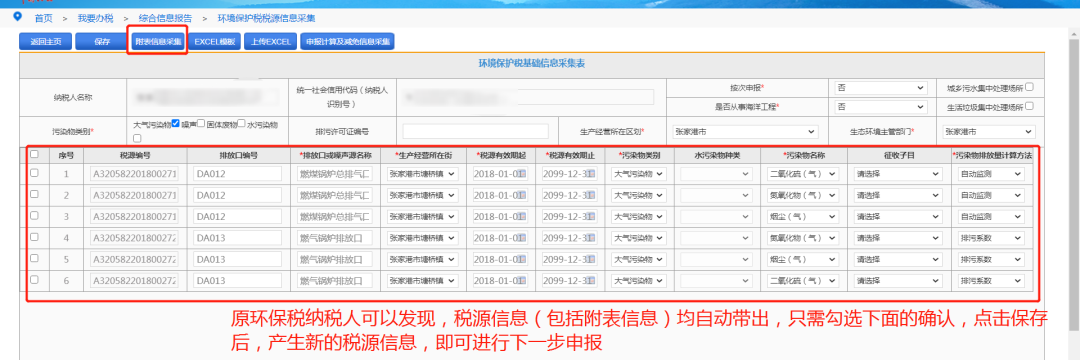Click row 3 税源有效期起 date field
Viewport: 1080px width, 360px height.
[500, 217]
